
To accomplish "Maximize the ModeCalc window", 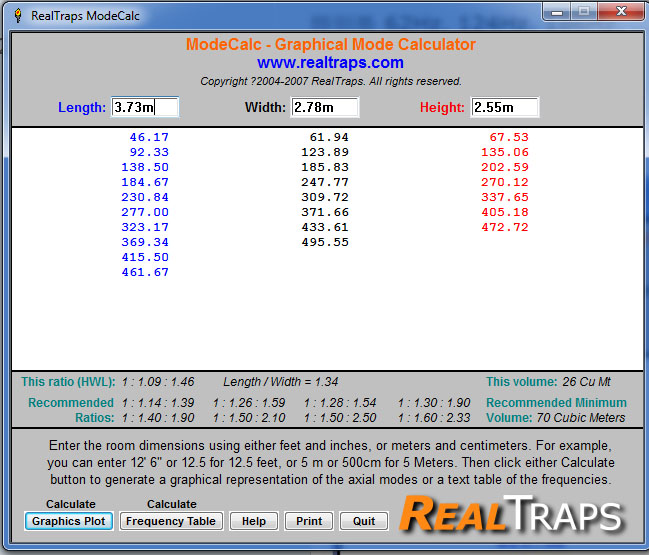I will (583, 11).
